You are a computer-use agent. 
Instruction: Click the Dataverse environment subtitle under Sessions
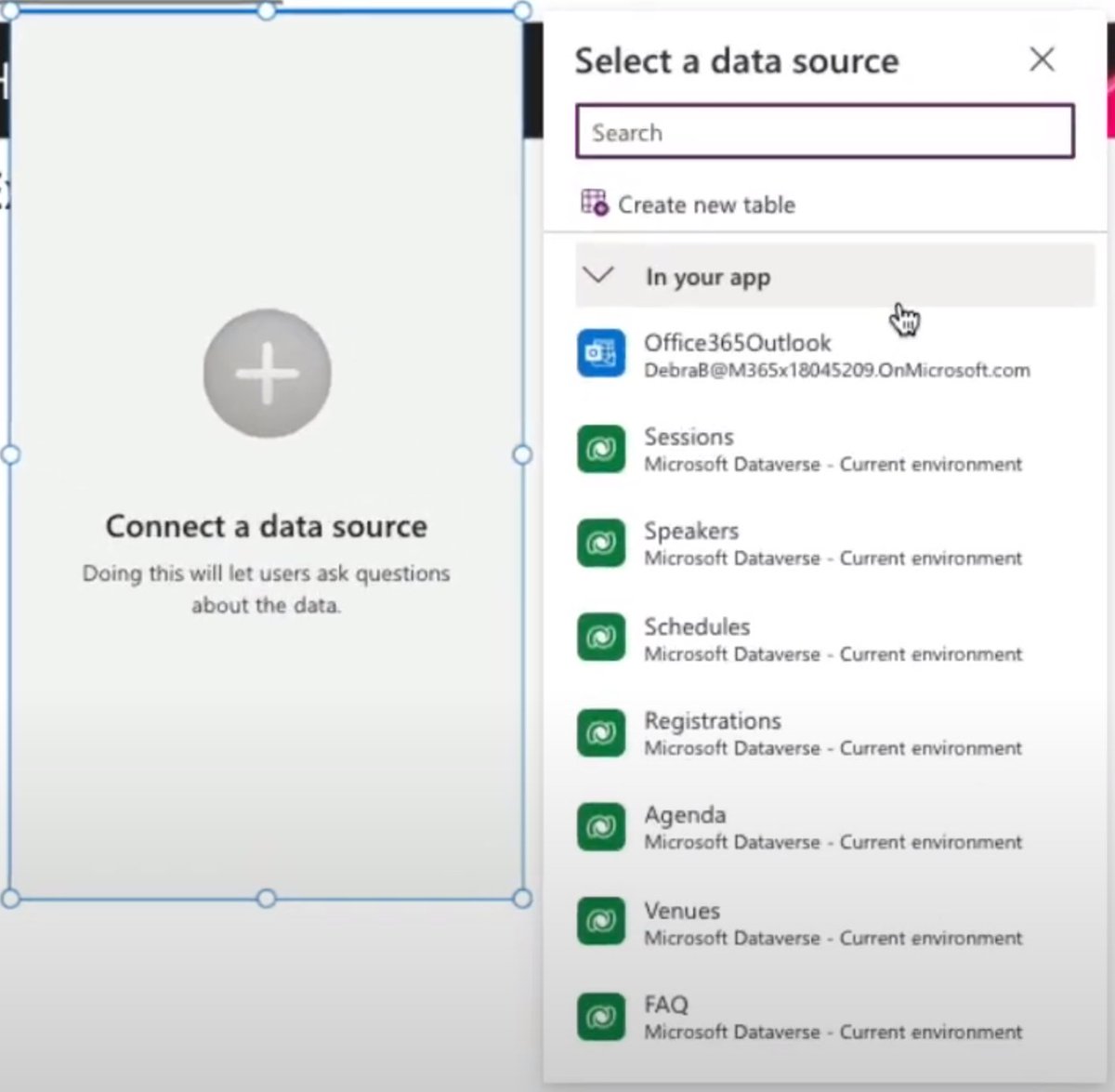pyautogui.click(x=833, y=464)
